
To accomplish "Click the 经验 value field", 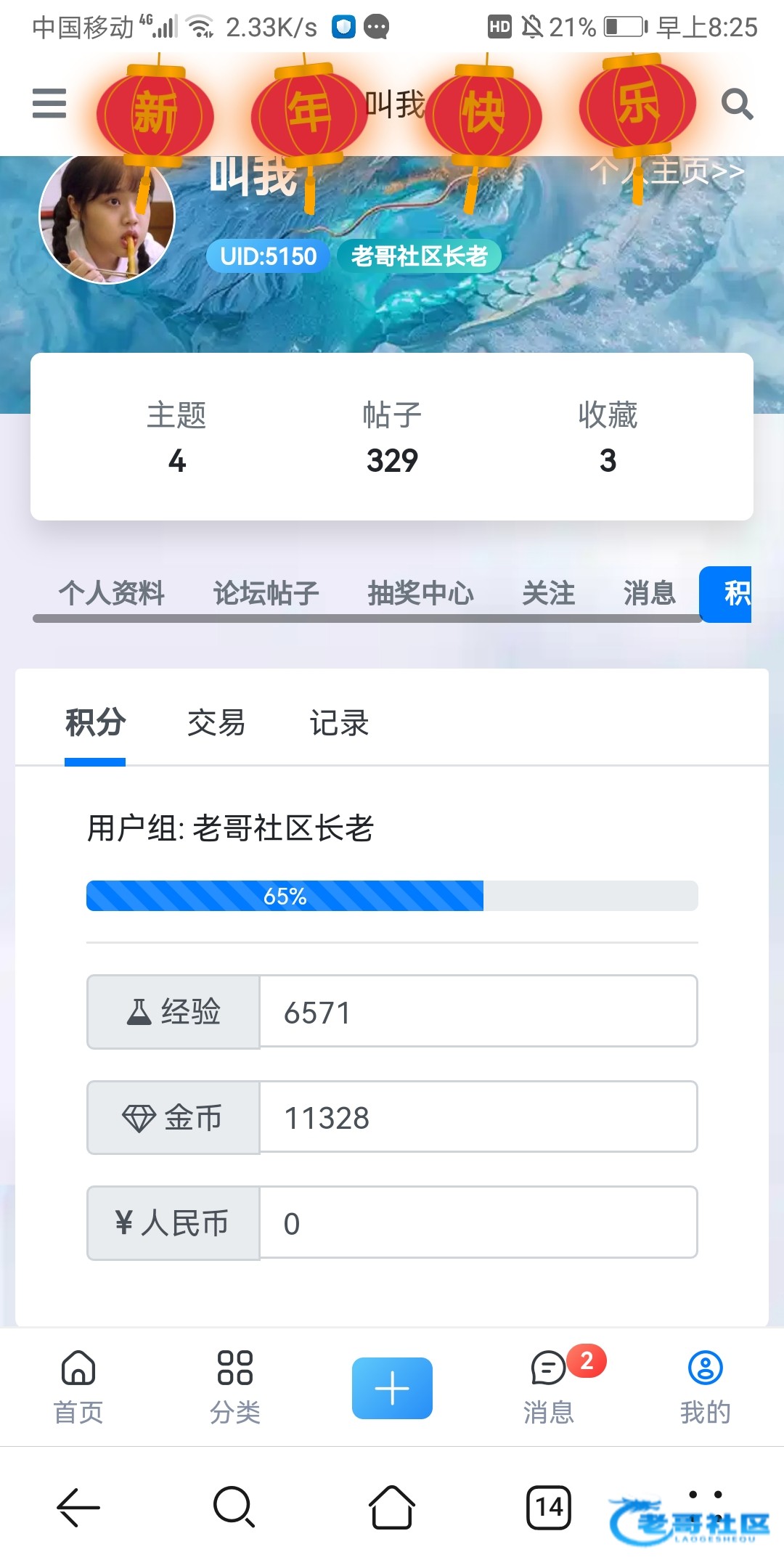I will tap(478, 1012).
